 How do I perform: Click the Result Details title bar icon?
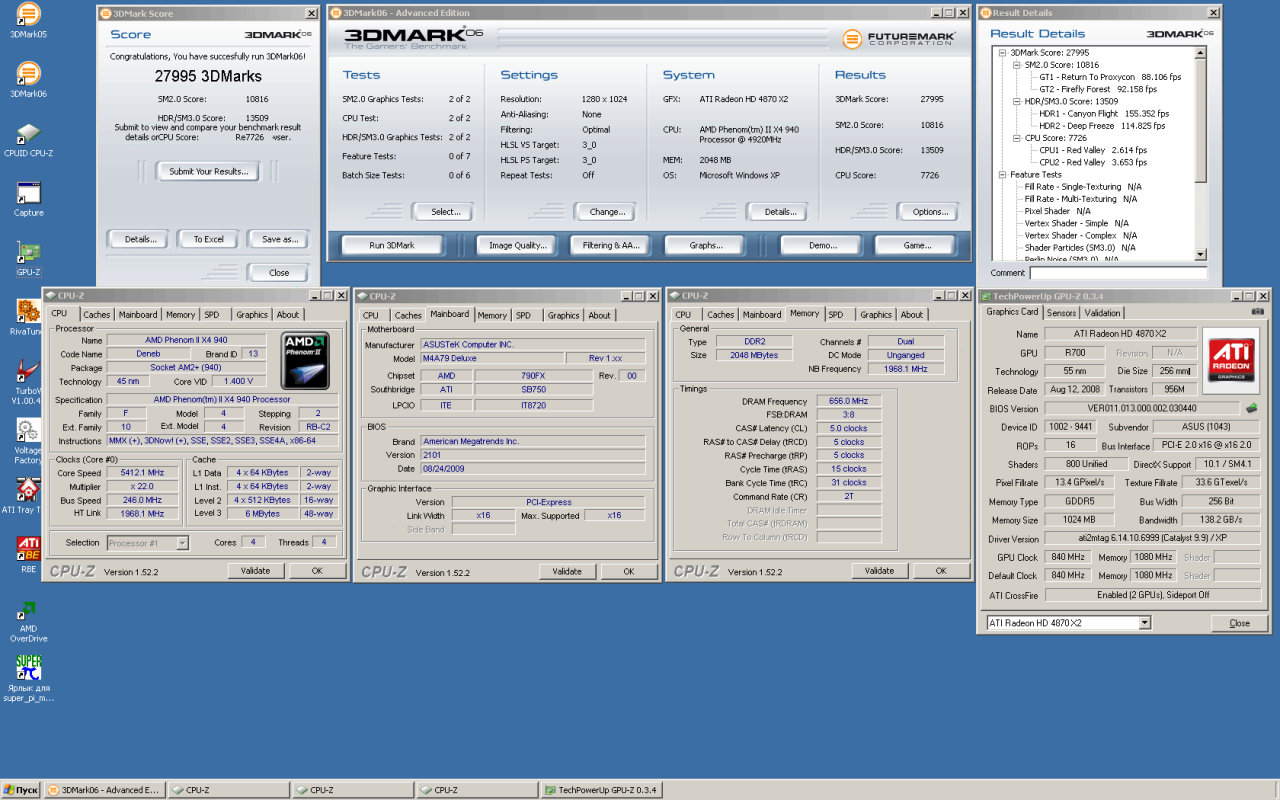985,13
